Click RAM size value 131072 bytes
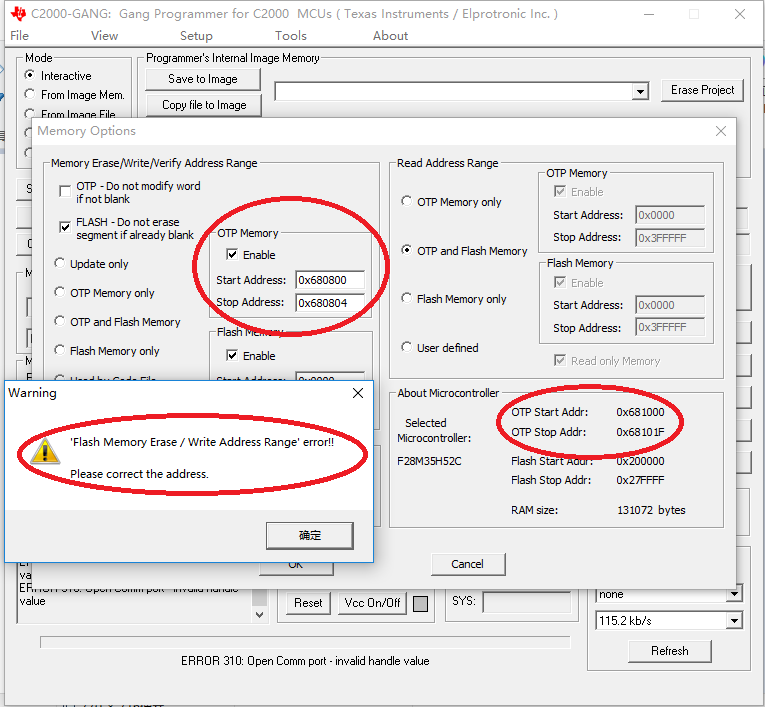The height and width of the screenshot is (712, 768). [651, 511]
